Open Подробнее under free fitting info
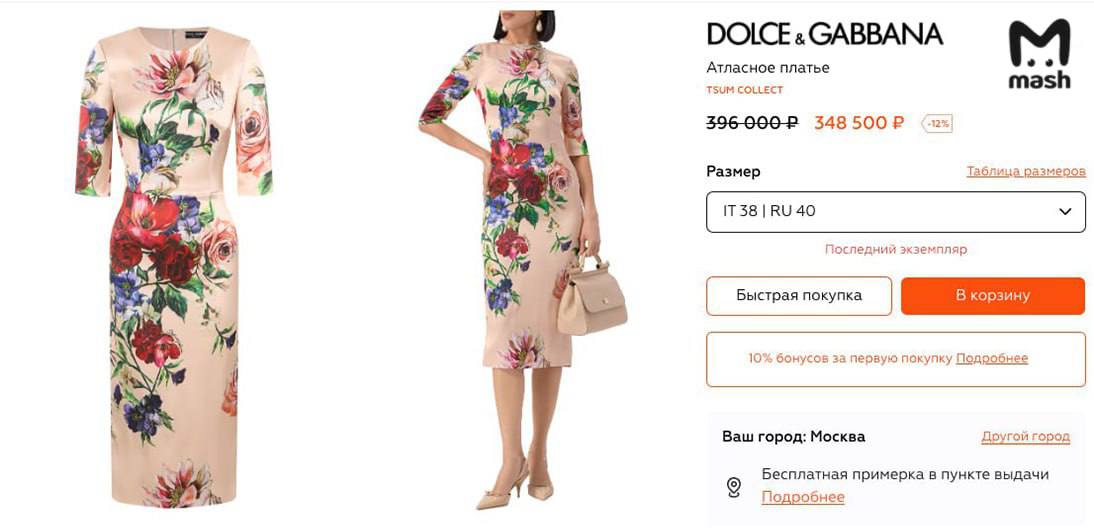 tap(803, 497)
